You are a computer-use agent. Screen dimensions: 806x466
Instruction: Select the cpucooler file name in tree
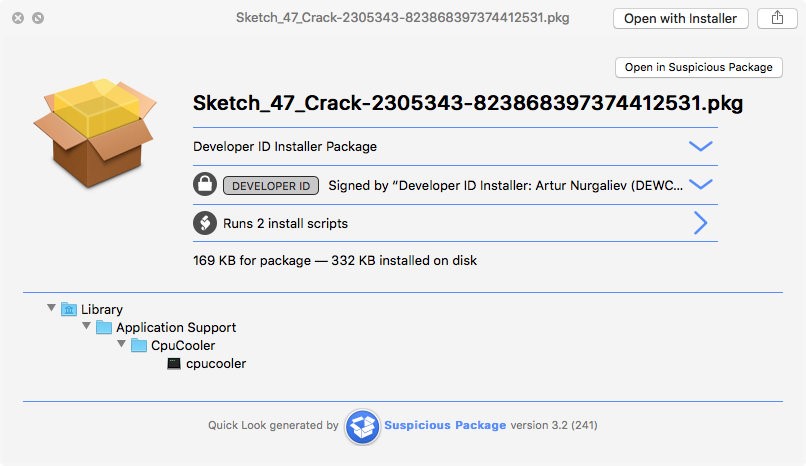point(216,364)
